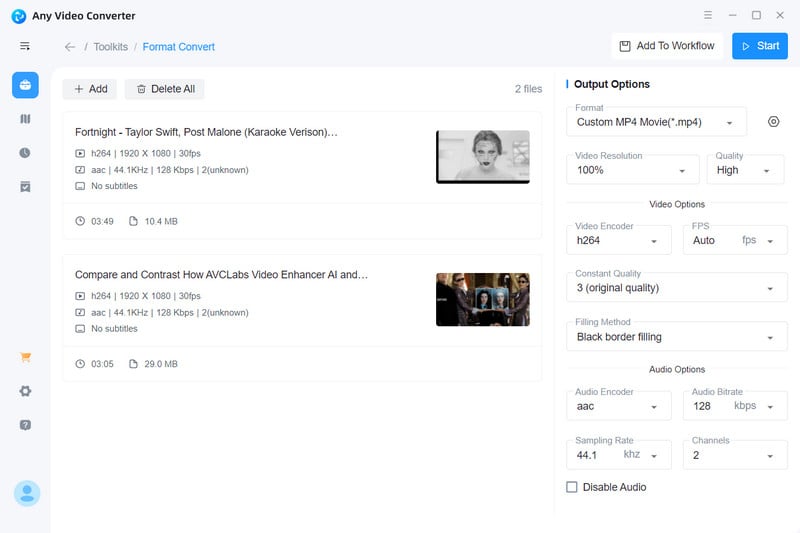Click audio stream icon of Compare and Contrast file

(x=80, y=312)
